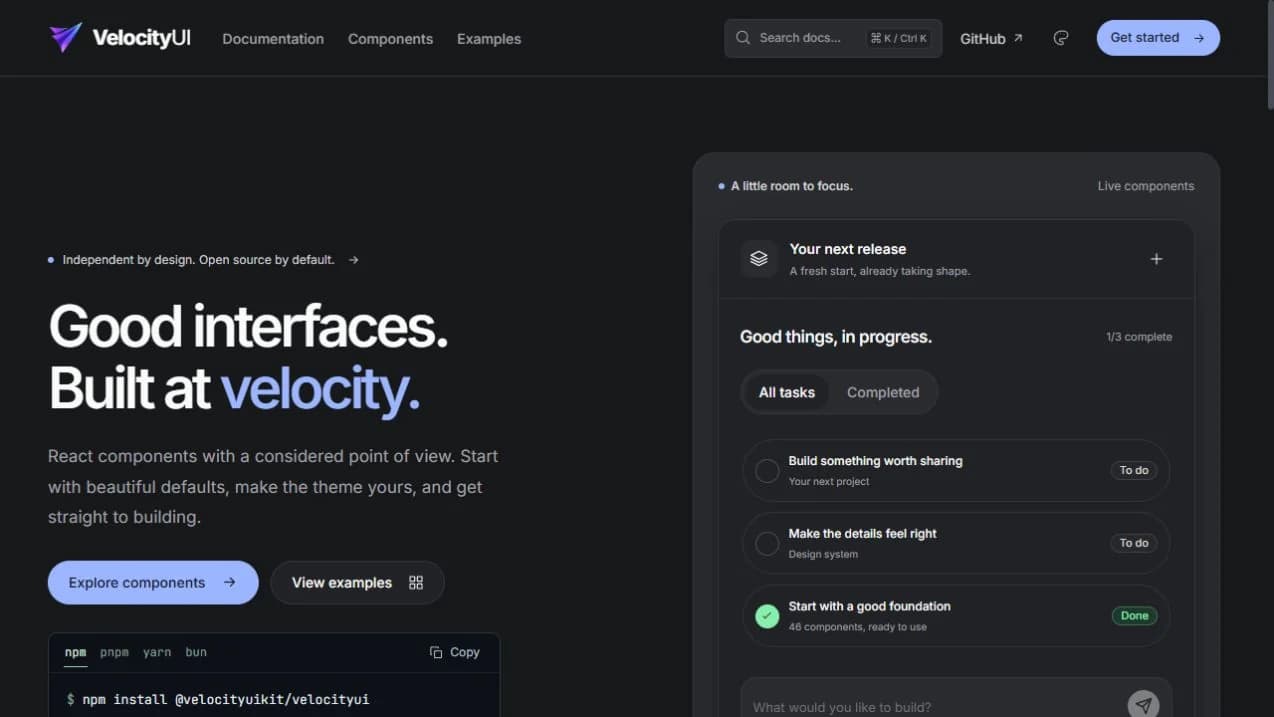Screen dimensions: 1274x717
Task: Open the GitHub link
Action: tap(991, 38)
